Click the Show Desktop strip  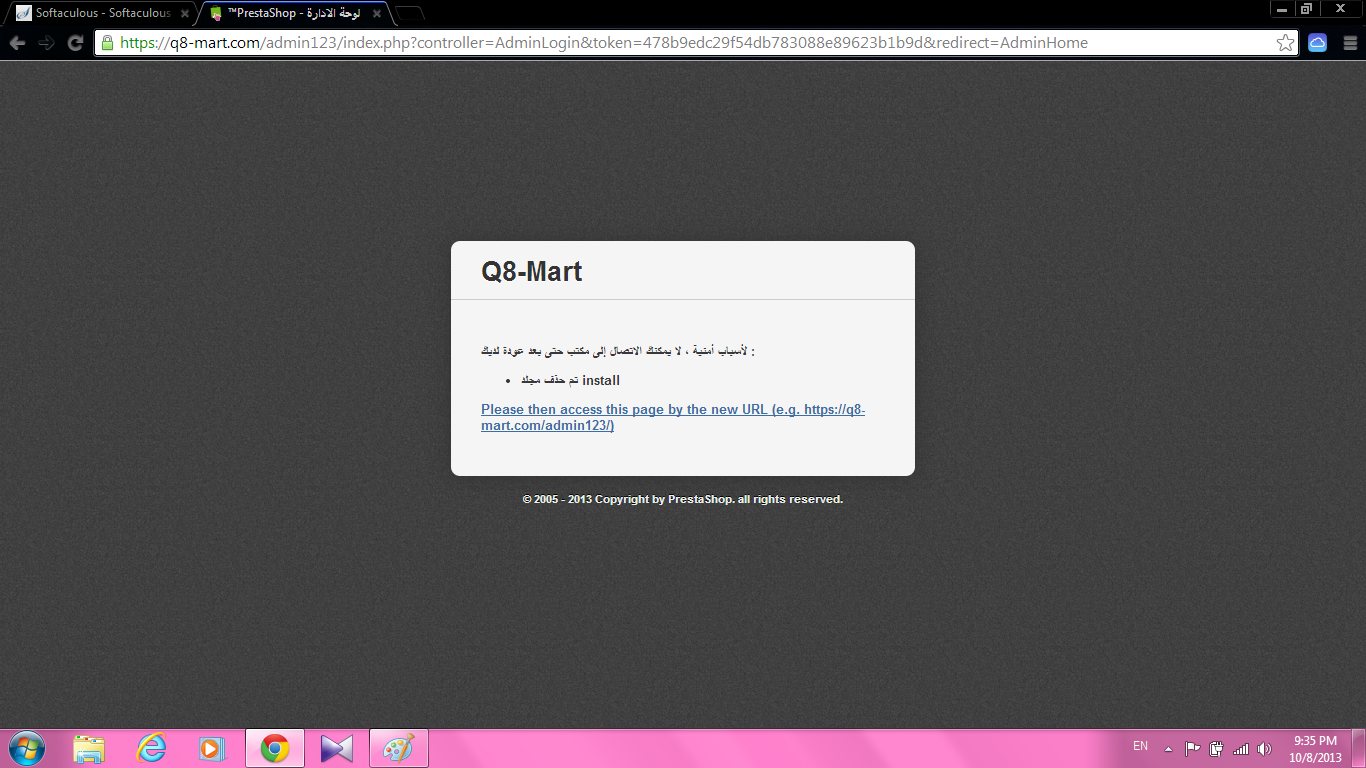point(1359,748)
